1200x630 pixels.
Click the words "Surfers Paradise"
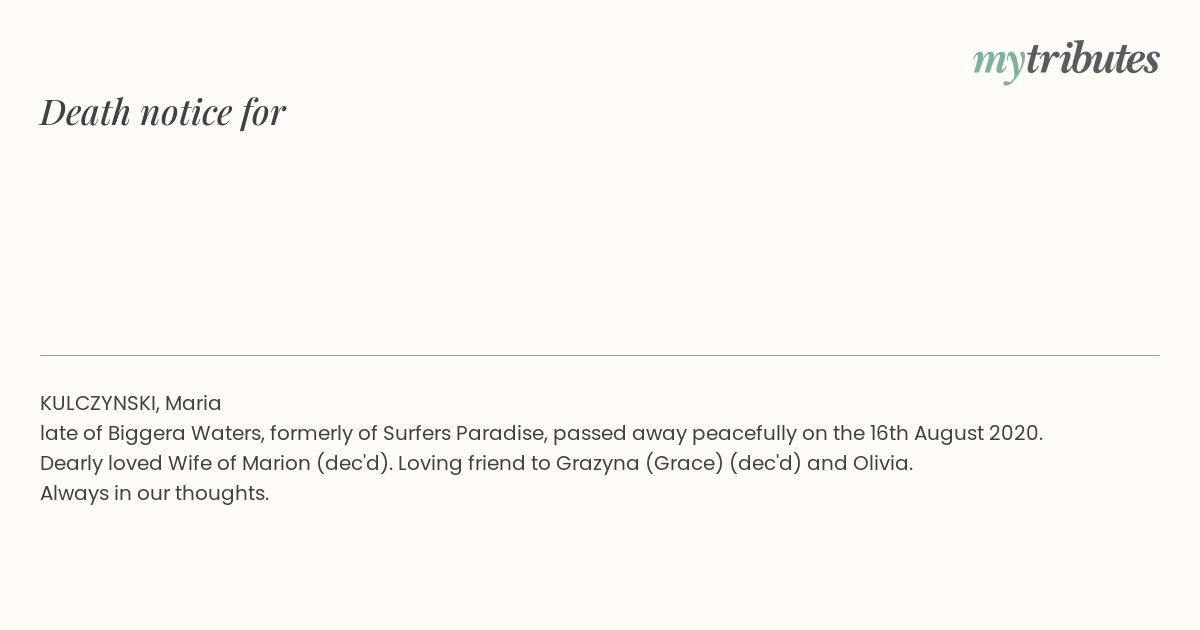click(464, 434)
